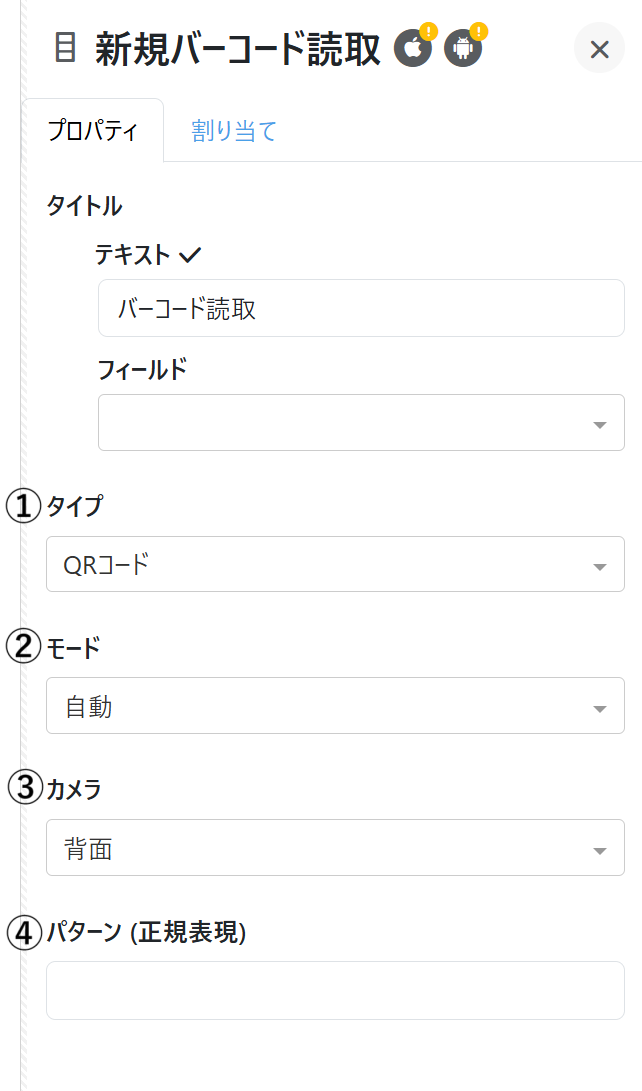Open the カメラ dropdown showing 背面
The image size is (642, 1091).
[335, 848]
